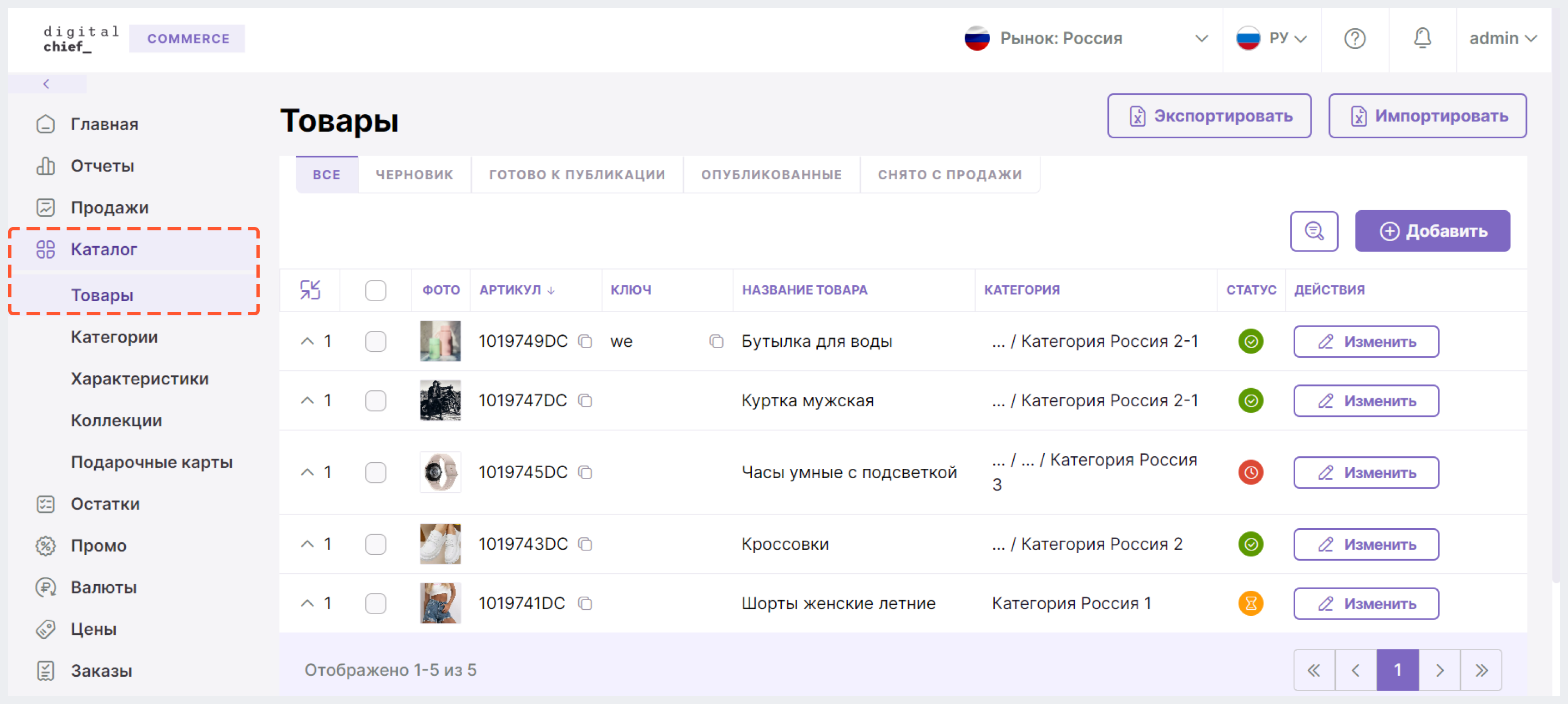The width and height of the screenshot is (1568, 704).
Task: Select the ЧЕРНОВИК tab
Action: coord(415,174)
